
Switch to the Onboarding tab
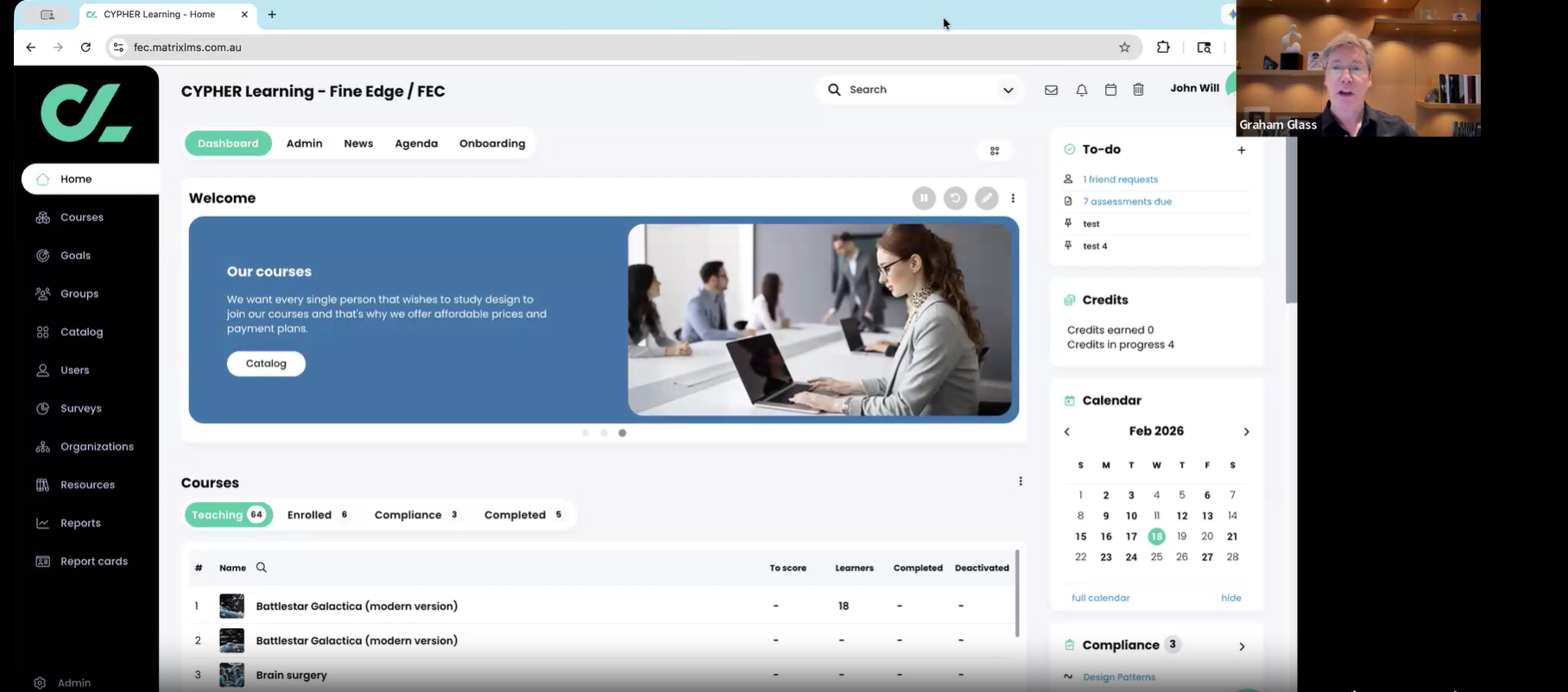[x=492, y=143]
